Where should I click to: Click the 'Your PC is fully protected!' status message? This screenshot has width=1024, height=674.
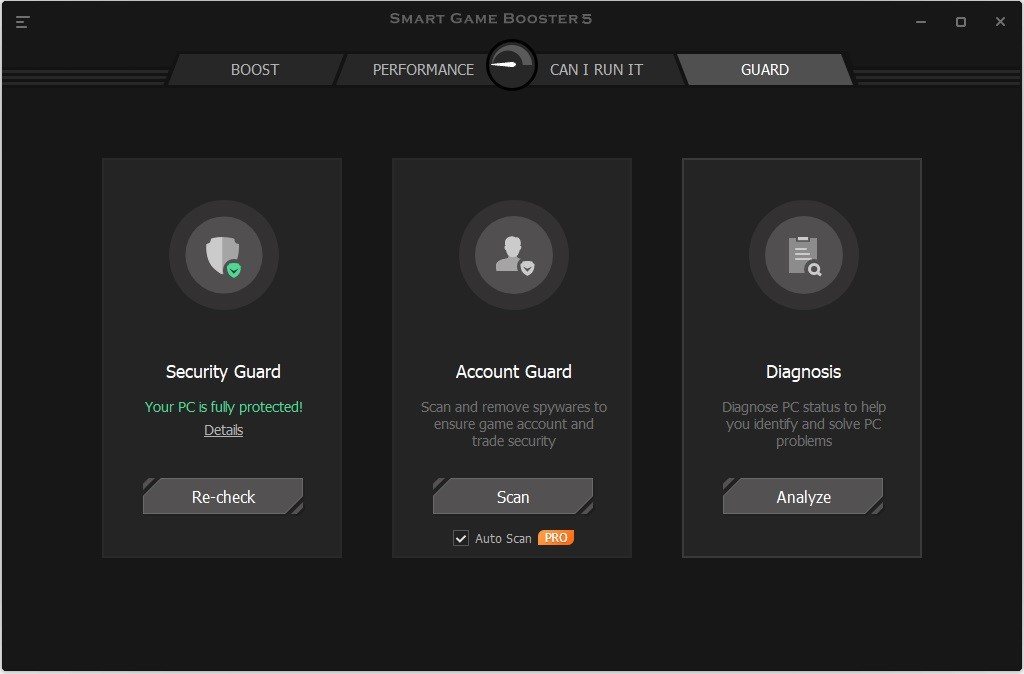223,407
